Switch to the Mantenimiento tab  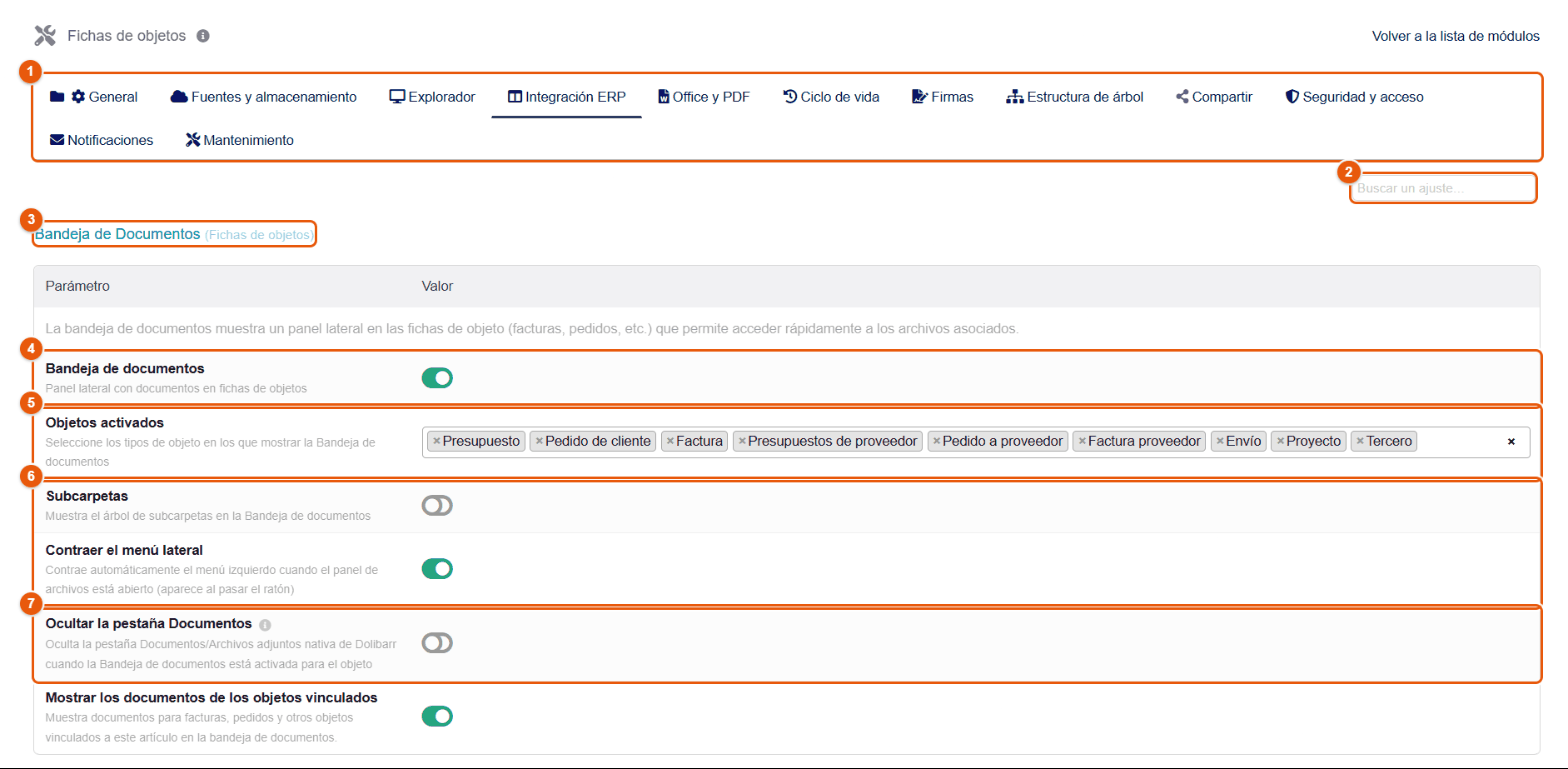coord(240,140)
